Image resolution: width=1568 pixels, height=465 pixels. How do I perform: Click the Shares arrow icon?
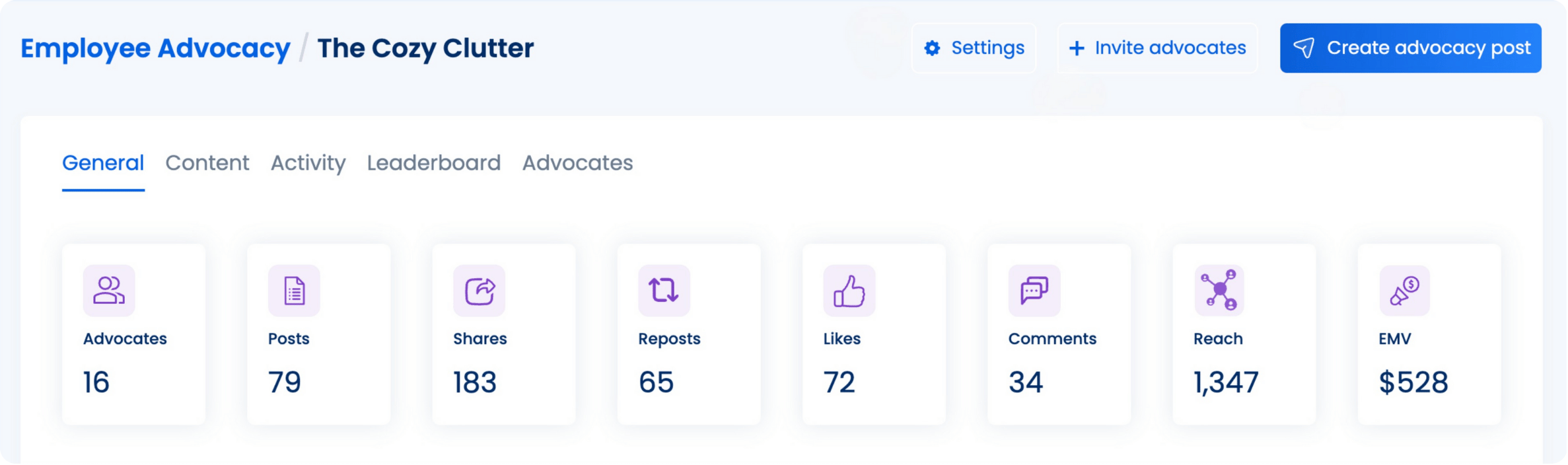480,291
